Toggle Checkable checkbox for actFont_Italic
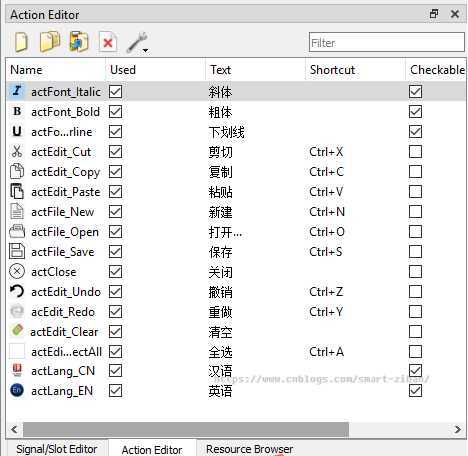The width and height of the screenshot is (468, 456). pyautogui.click(x=415, y=92)
